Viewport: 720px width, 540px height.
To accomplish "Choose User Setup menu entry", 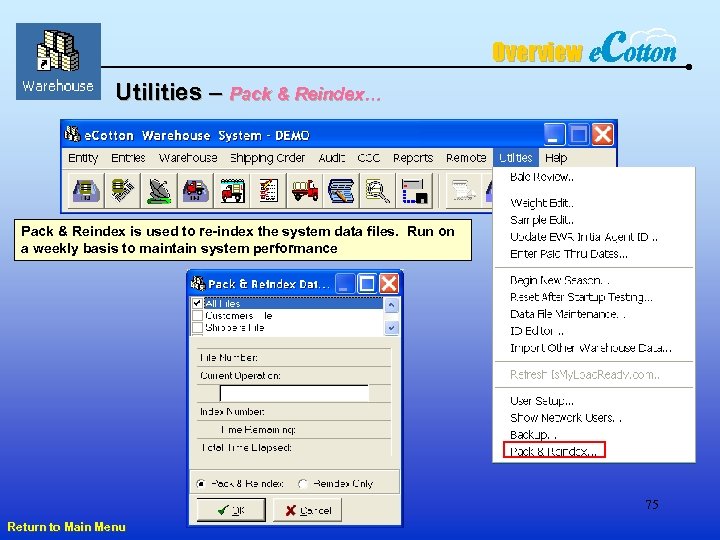I will pos(542,401).
